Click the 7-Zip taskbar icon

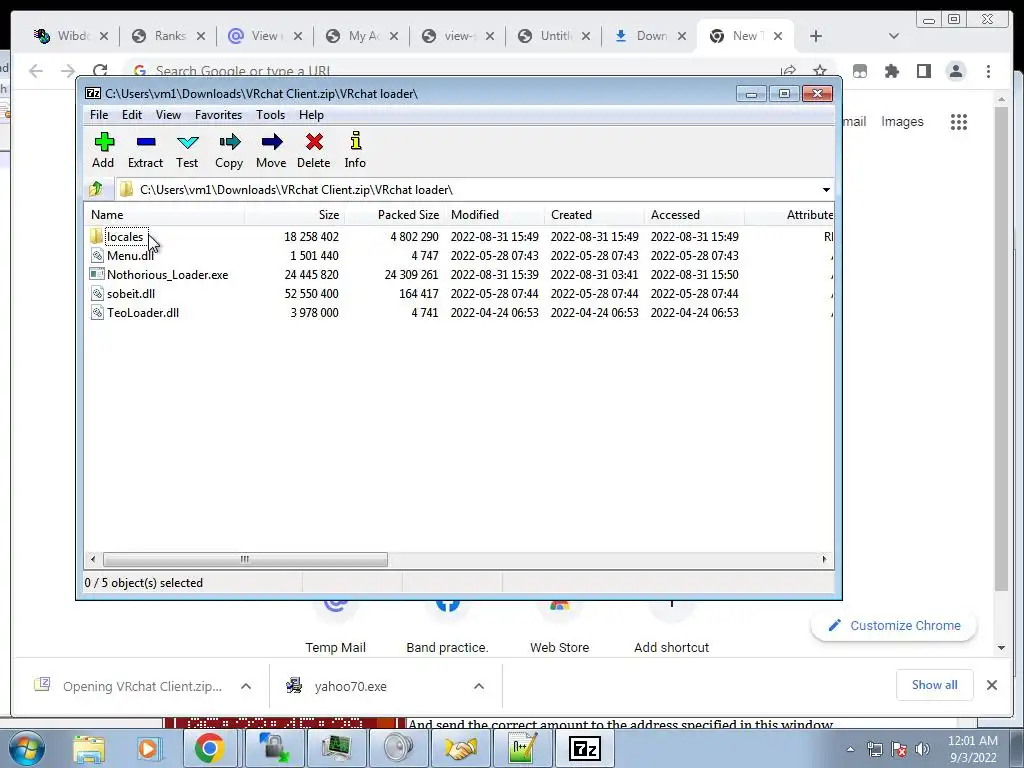point(584,748)
